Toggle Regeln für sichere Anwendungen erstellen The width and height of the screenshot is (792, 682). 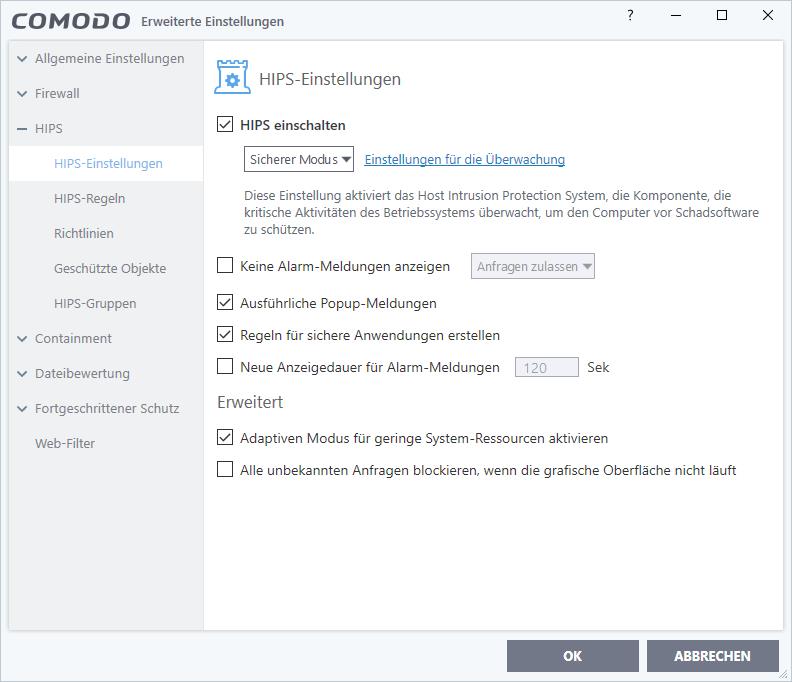pos(225,334)
